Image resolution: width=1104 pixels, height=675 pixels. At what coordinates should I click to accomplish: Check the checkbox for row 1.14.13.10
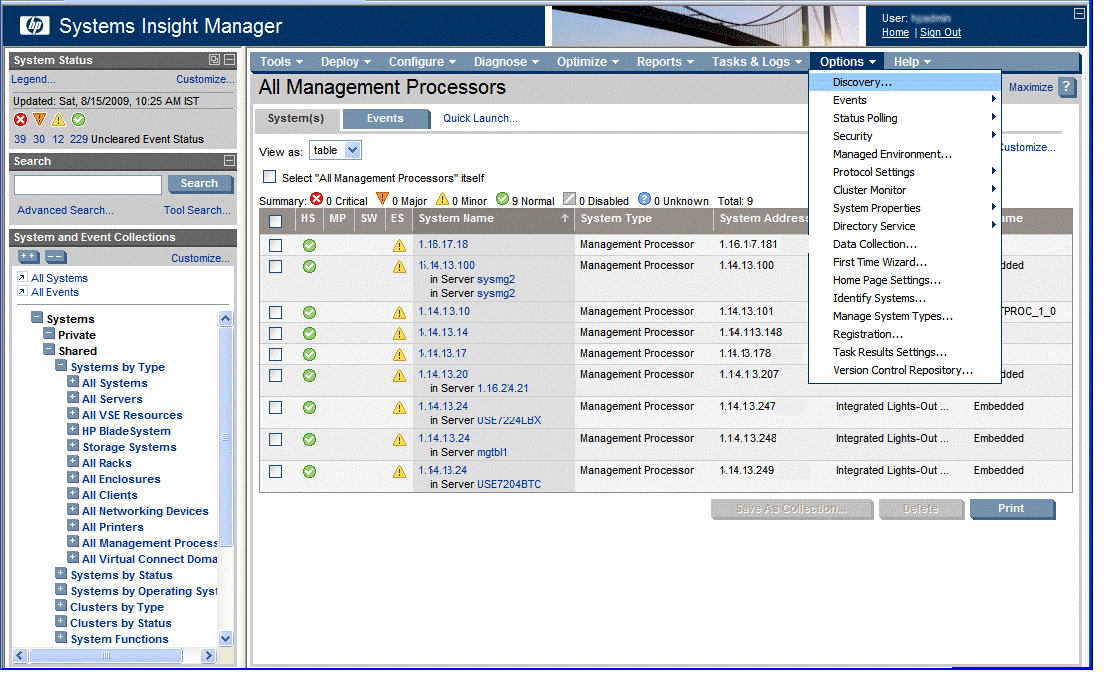pos(275,312)
